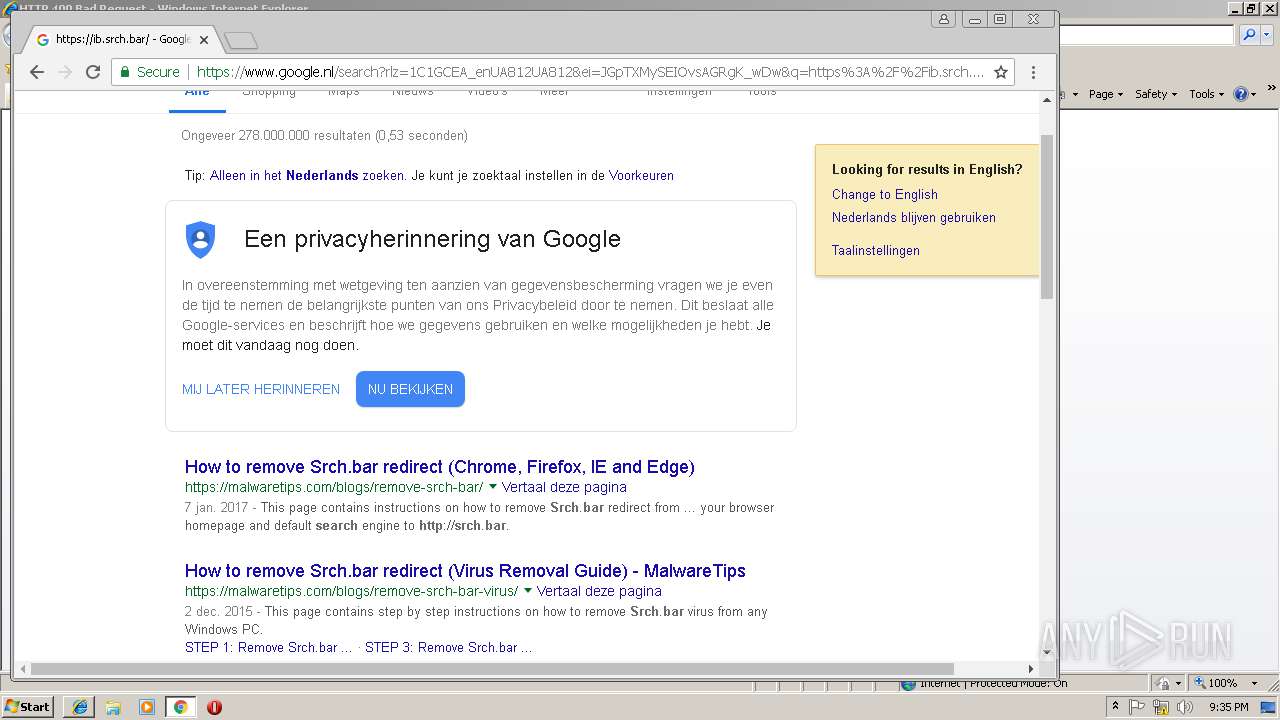Viewport: 1280px width, 720px height.
Task: Select the Nieuws search tab
Action: (413, 91)
